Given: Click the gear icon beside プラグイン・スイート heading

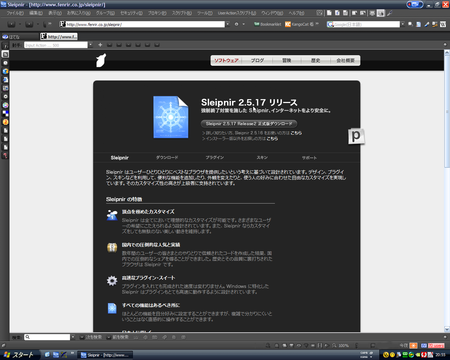Looking at the screenshot, I should 112,281.
